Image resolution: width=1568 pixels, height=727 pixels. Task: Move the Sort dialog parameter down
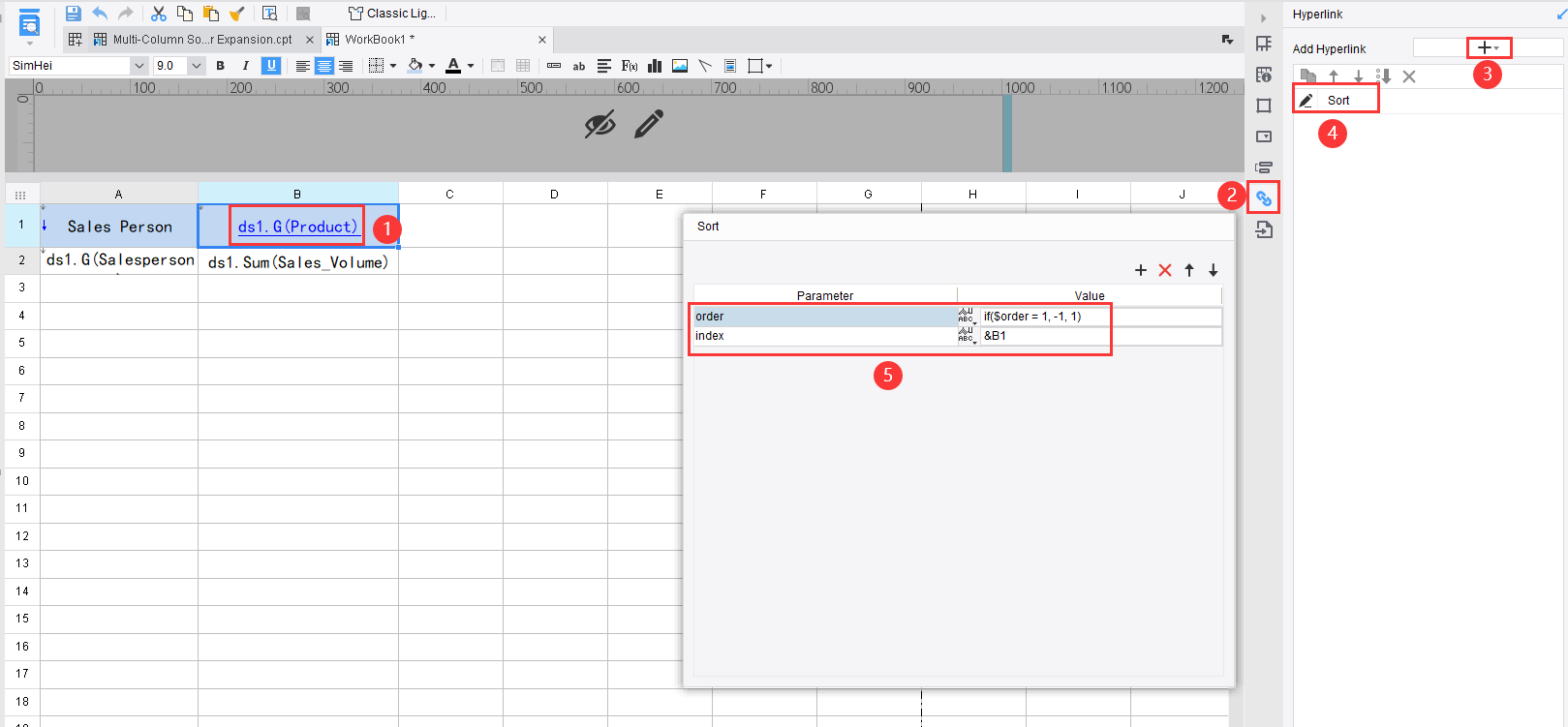pyautogui.click(x=1214, y=270)
